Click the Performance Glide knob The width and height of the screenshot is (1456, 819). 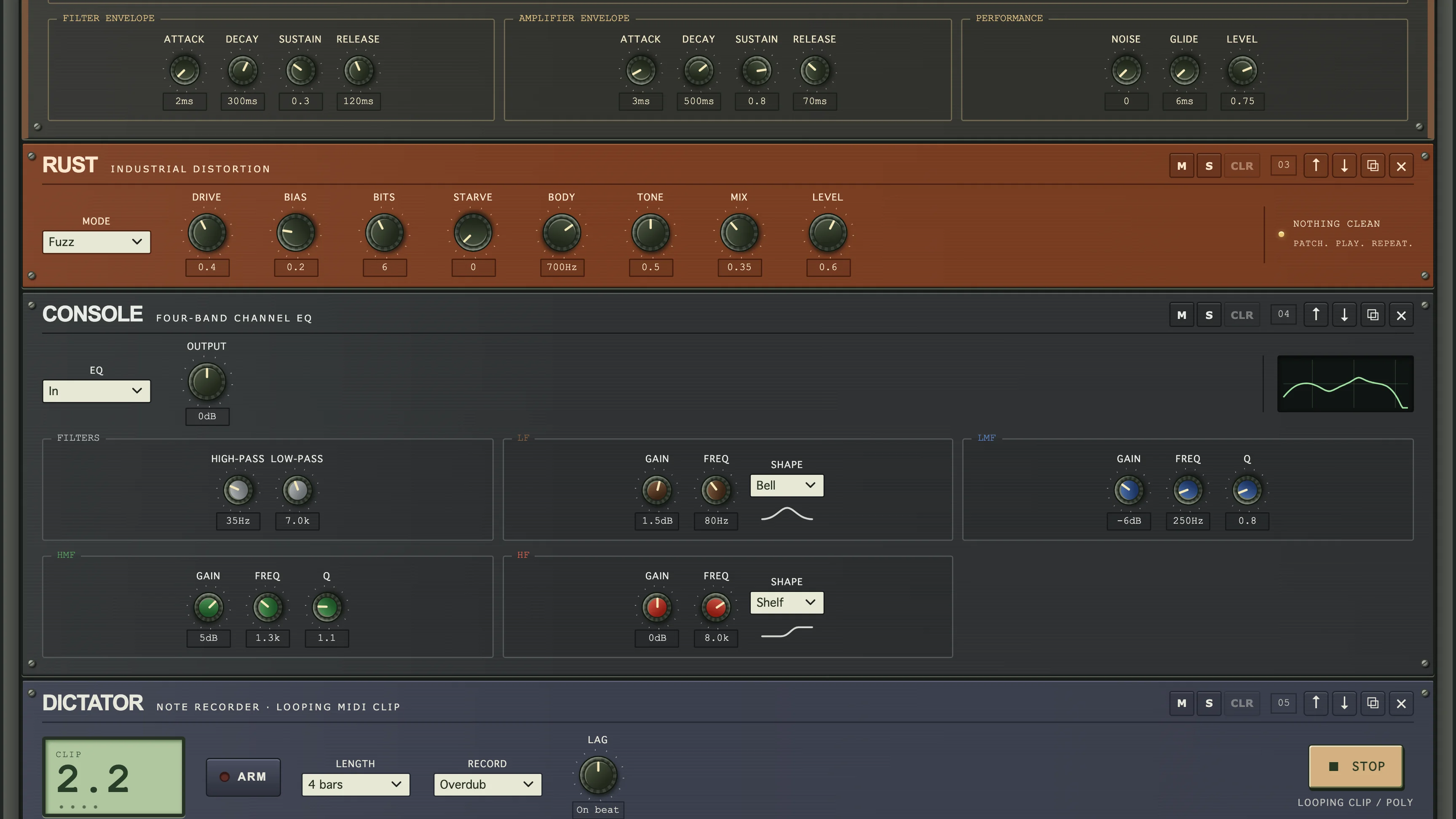[x=1184, y=71]
